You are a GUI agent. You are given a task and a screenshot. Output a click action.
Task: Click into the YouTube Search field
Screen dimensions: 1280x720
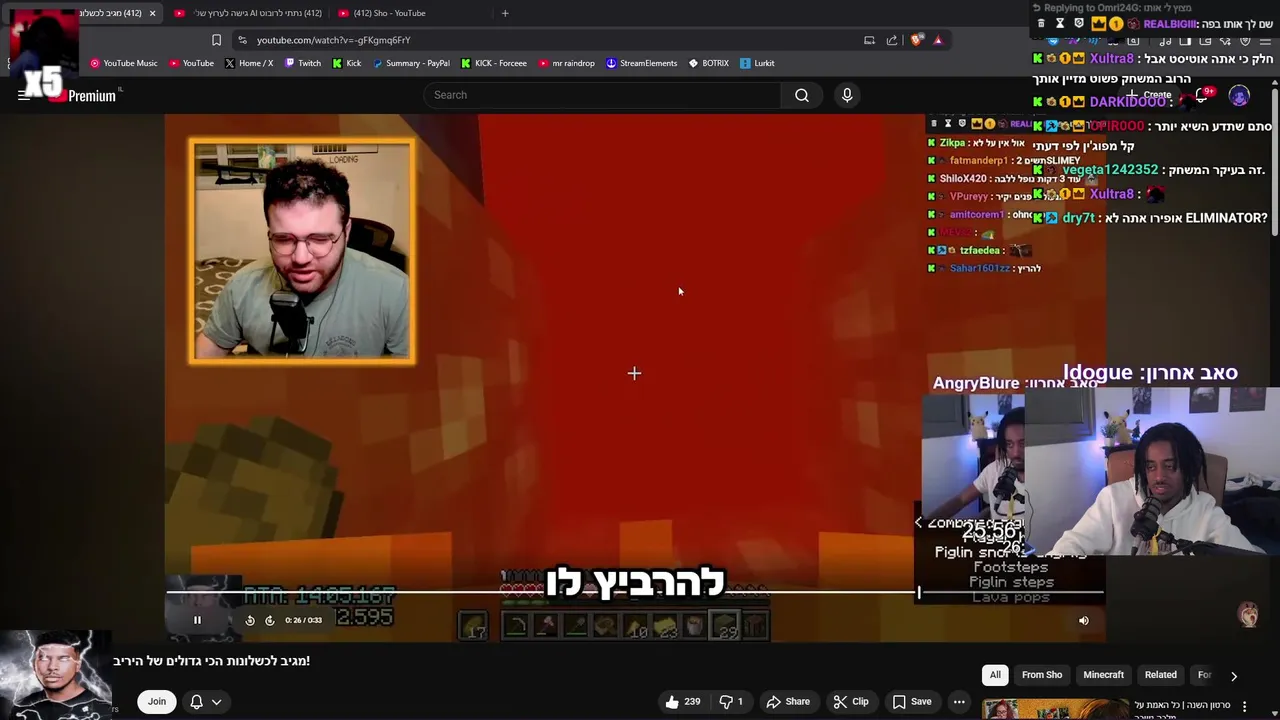coord(602,95)
